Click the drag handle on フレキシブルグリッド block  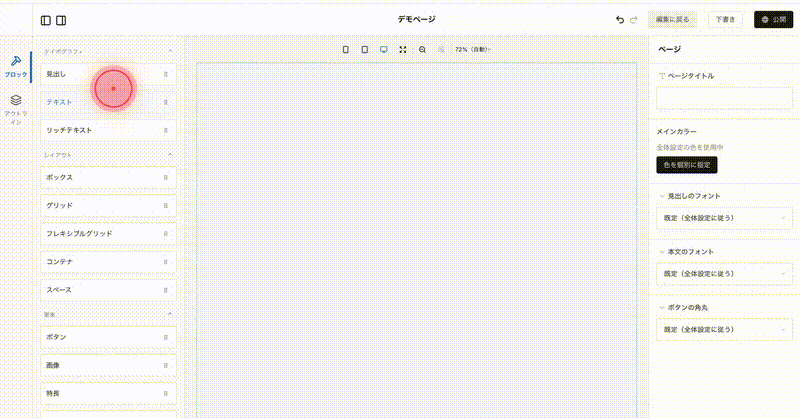click(x=166, y=234)
